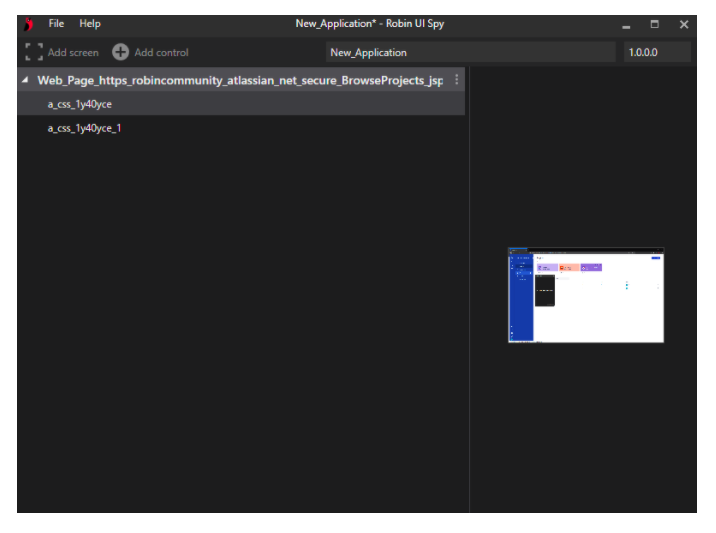Open the three-dot options for Web_Page screen

[457, 80]
